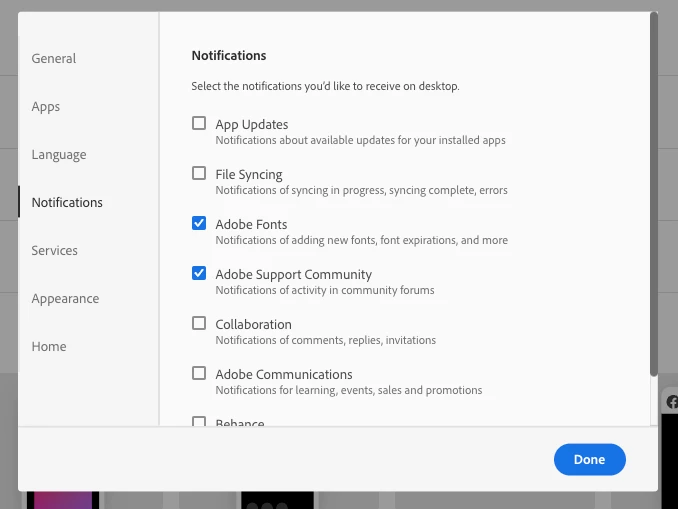678x509 pixels.
Task: Click the File Syncing label text
Action: point(249,175)
